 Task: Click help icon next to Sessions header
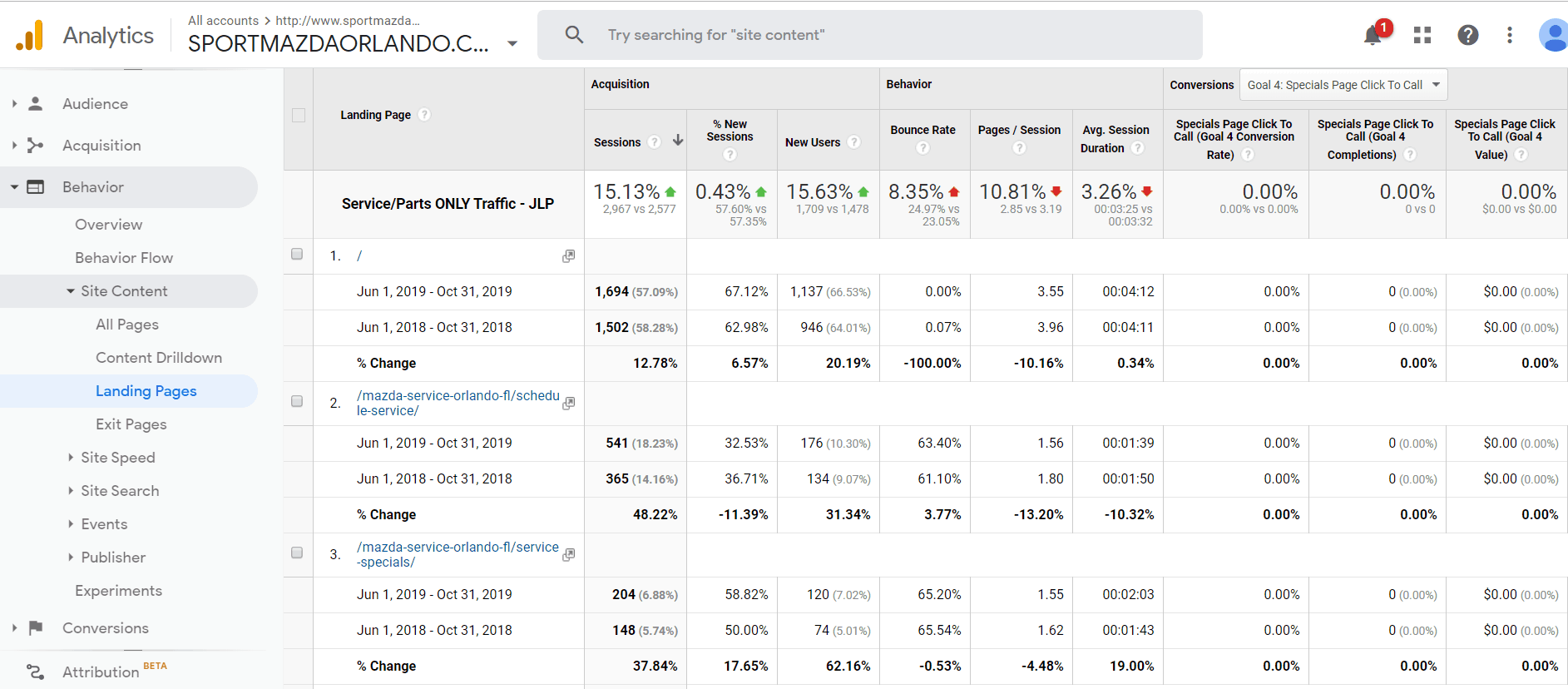[x=655, y=142]
